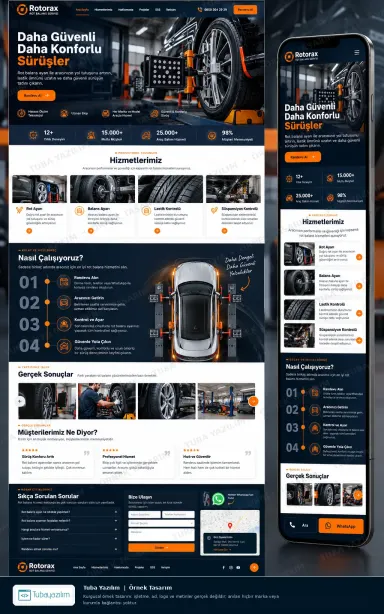Screen dimensions: 384x614
Task: Expand the first FAQ question on desktop
Action: point(69,512)
